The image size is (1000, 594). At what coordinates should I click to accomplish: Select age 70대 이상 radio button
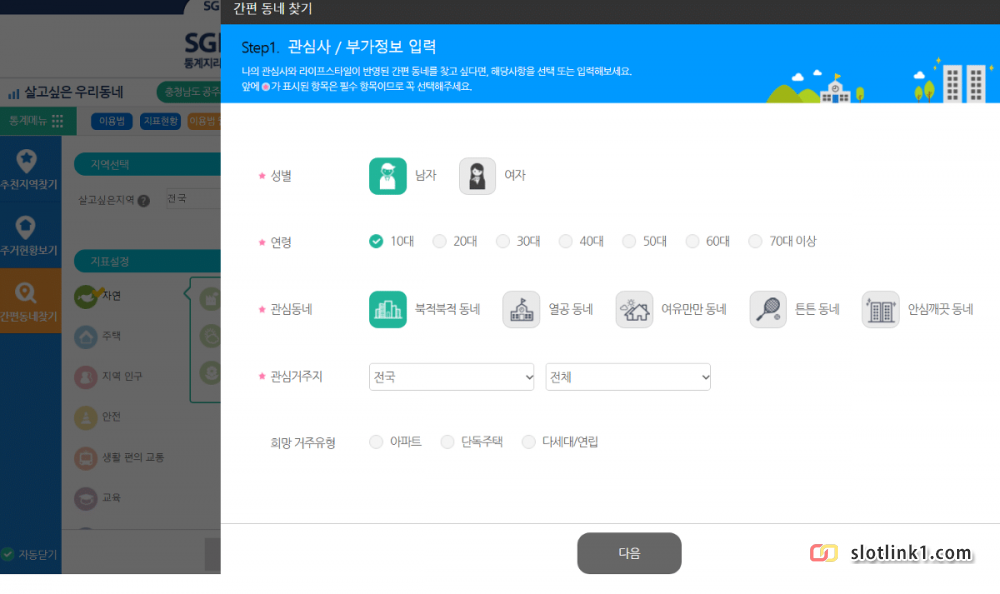pos(755,241)
